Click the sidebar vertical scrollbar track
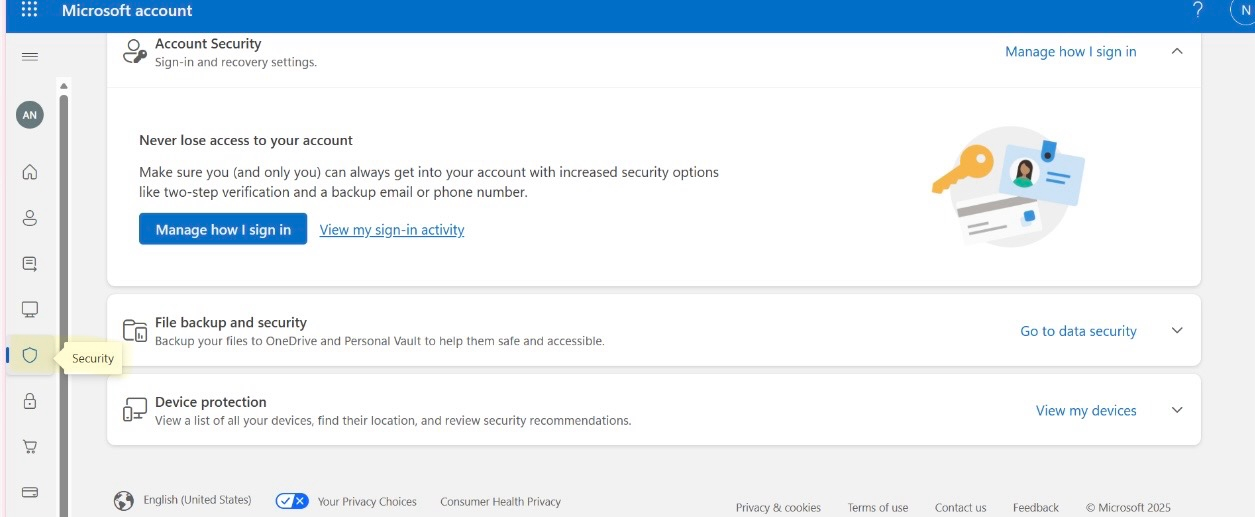Screen dimensions: 1255x517 [64, 305]
